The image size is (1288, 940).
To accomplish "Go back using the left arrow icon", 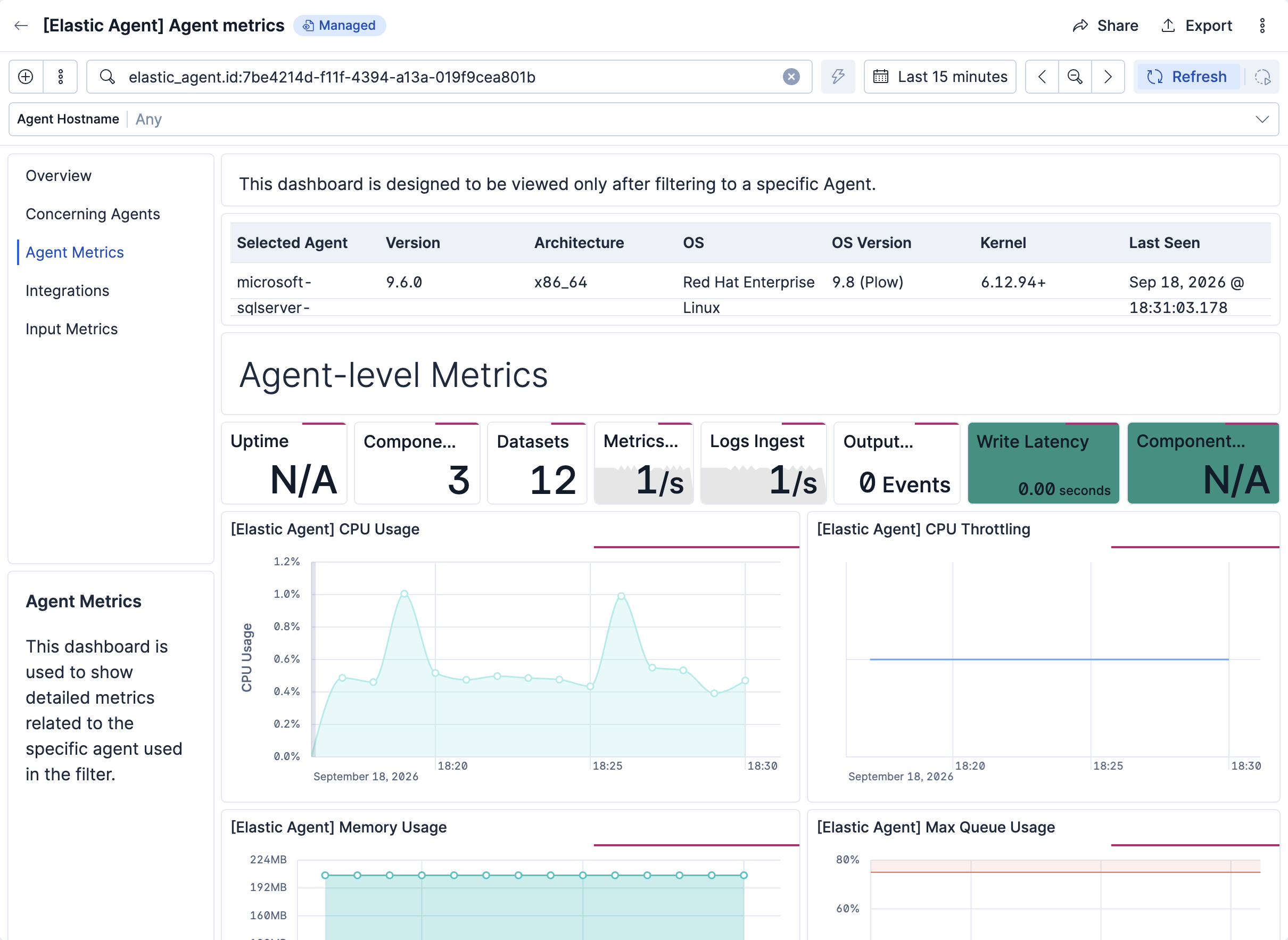I will pos(21,26).
